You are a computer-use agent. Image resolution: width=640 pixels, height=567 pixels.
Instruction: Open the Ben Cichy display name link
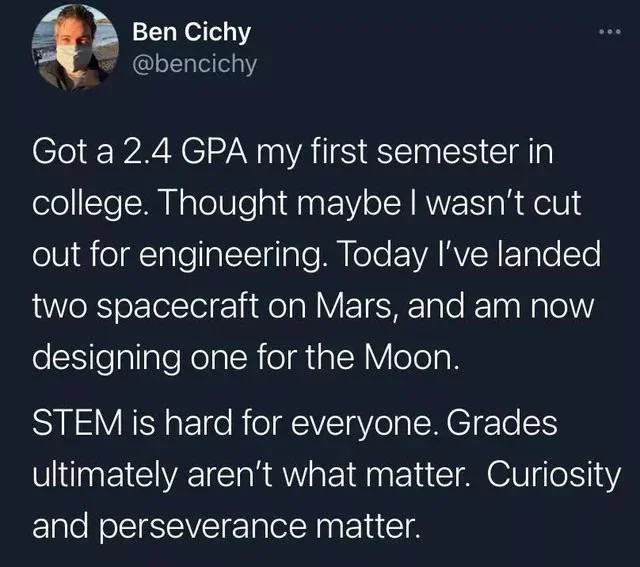click(x=191, y=32)
